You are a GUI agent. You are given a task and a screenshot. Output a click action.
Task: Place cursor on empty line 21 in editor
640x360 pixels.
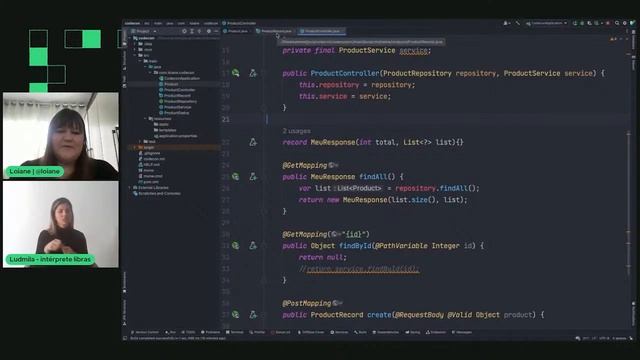pyautogui.click(x=445, y=119)
